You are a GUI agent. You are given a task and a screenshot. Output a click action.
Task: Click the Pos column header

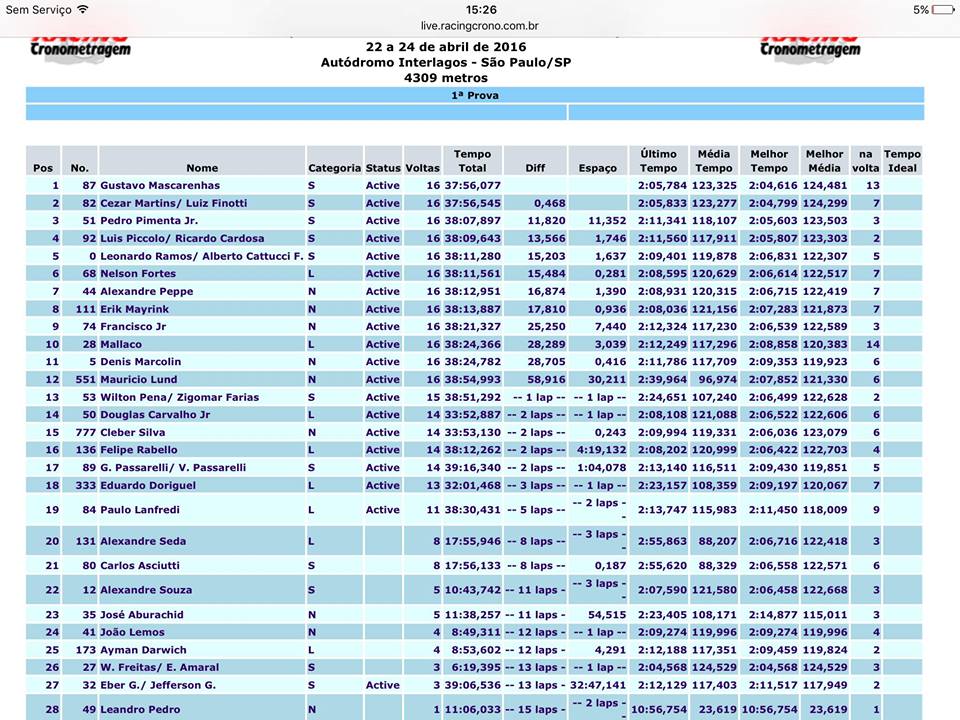pyautogui.click(x=43, y=168)
